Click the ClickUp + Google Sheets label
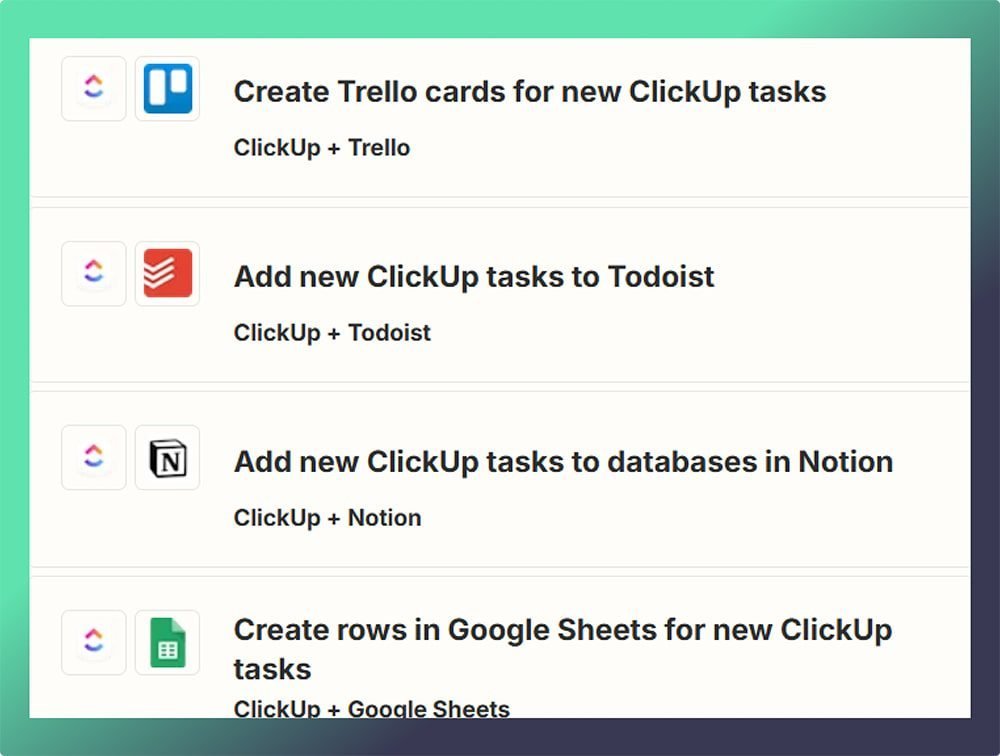 coord(371,709)
